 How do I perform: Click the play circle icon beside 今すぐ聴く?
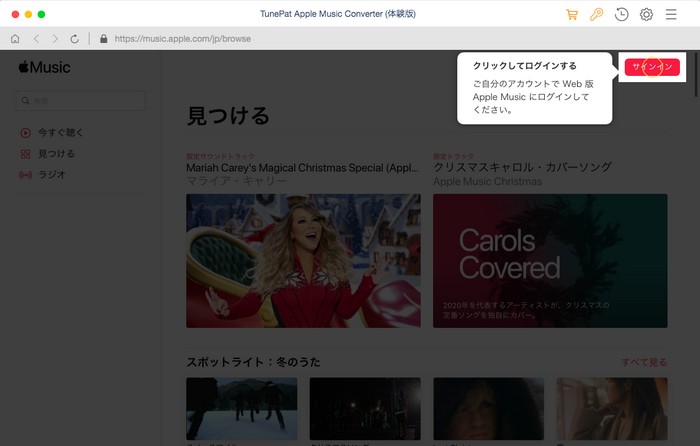25,133
